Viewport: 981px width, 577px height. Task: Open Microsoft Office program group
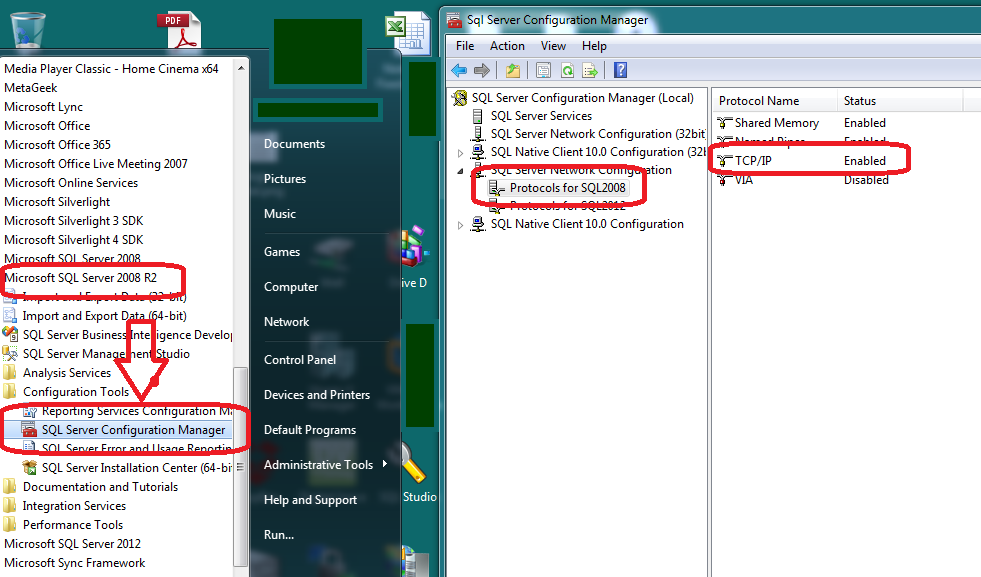click(x=47, y=126)
